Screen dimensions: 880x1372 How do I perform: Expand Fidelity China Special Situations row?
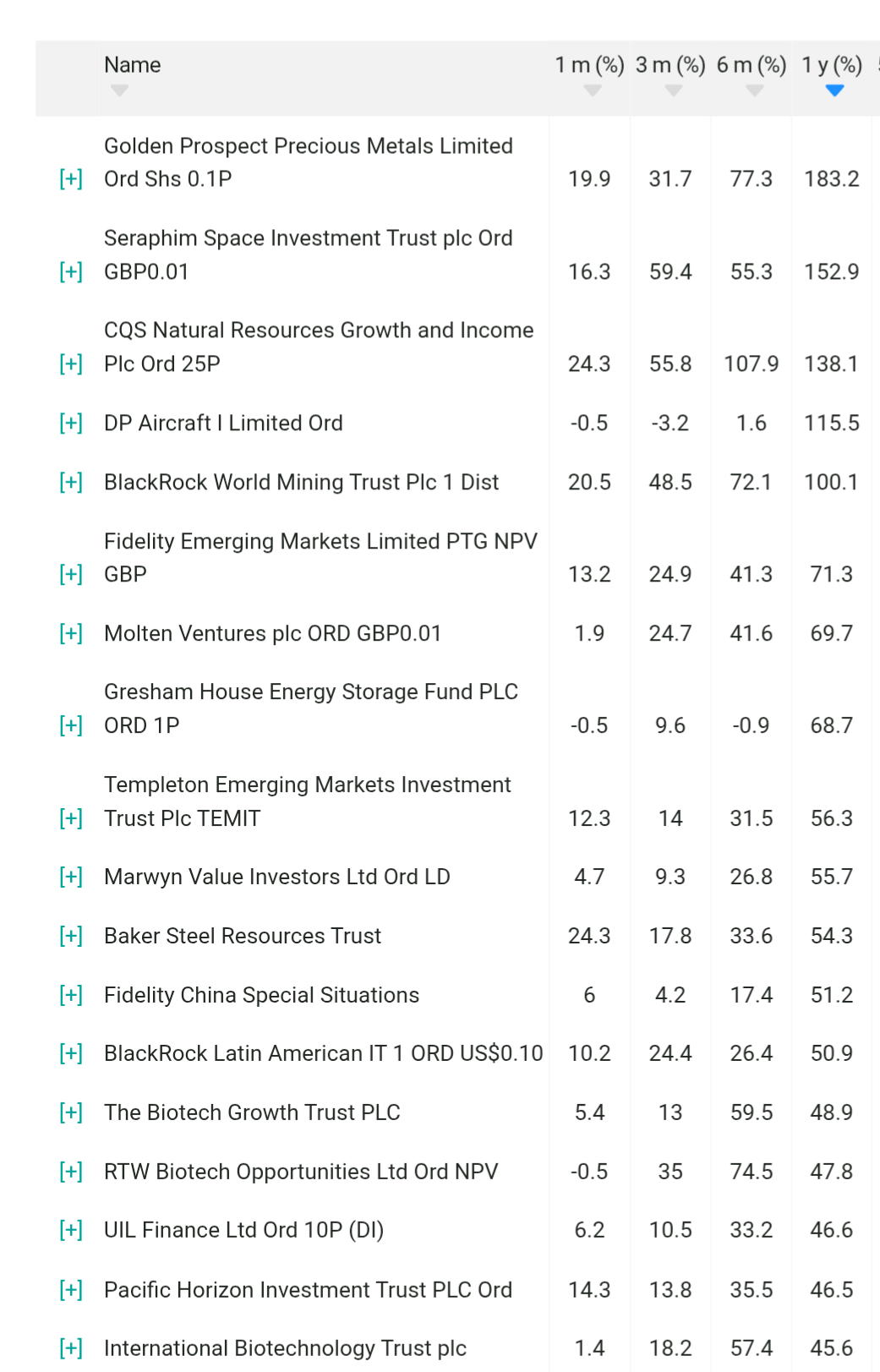(71, 995)
